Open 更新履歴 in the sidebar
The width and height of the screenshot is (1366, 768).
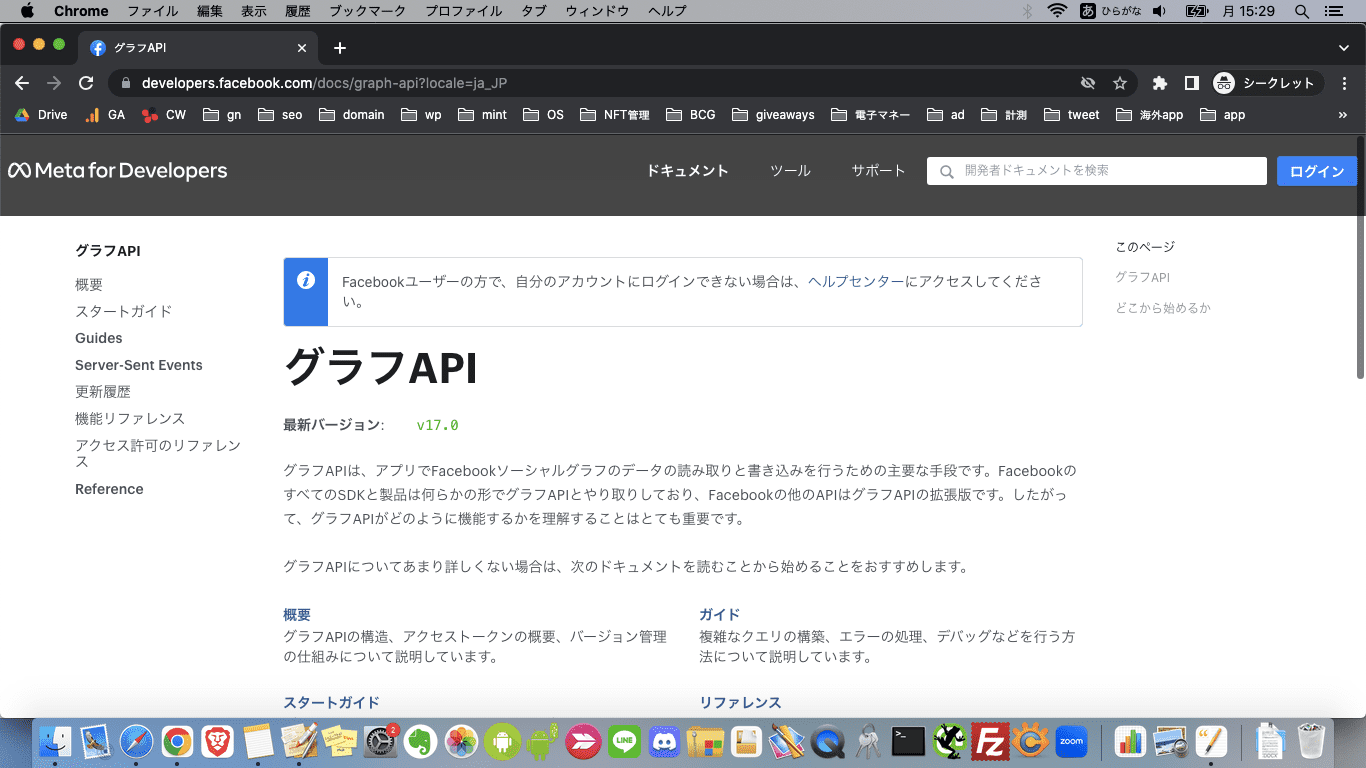point(103,392)
